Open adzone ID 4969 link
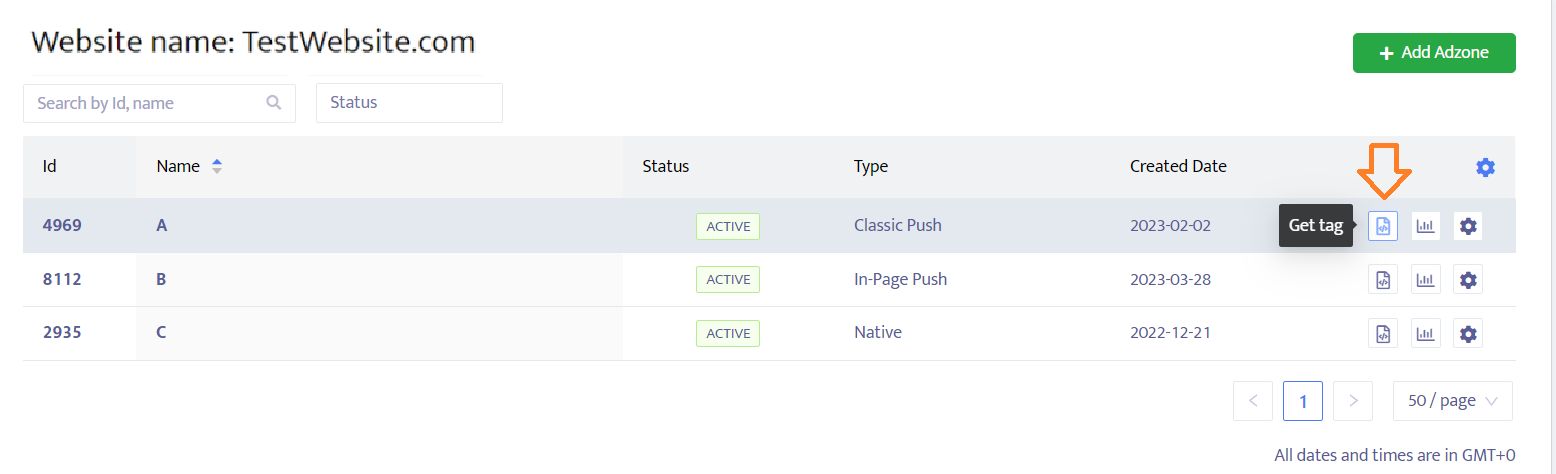This screenshot has height=474, width=1556. (62, 226)
